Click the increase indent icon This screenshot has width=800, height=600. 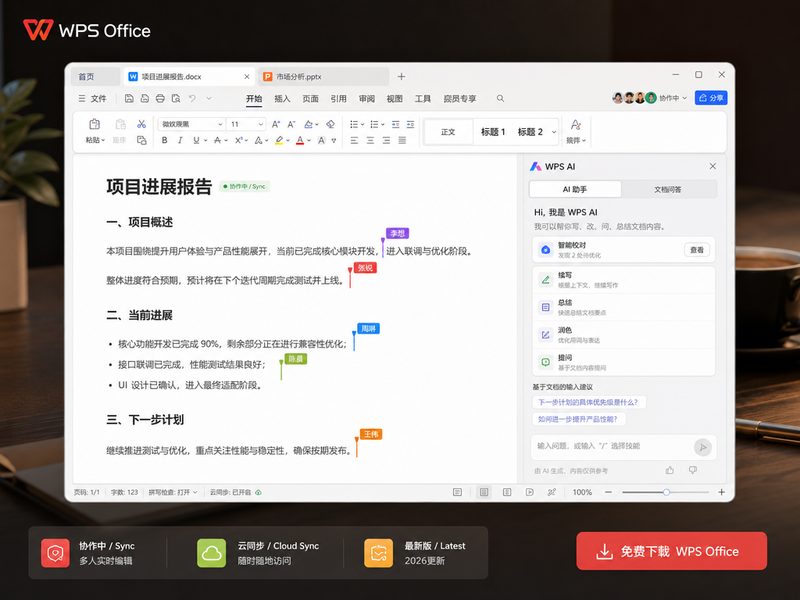pos(410,124)
